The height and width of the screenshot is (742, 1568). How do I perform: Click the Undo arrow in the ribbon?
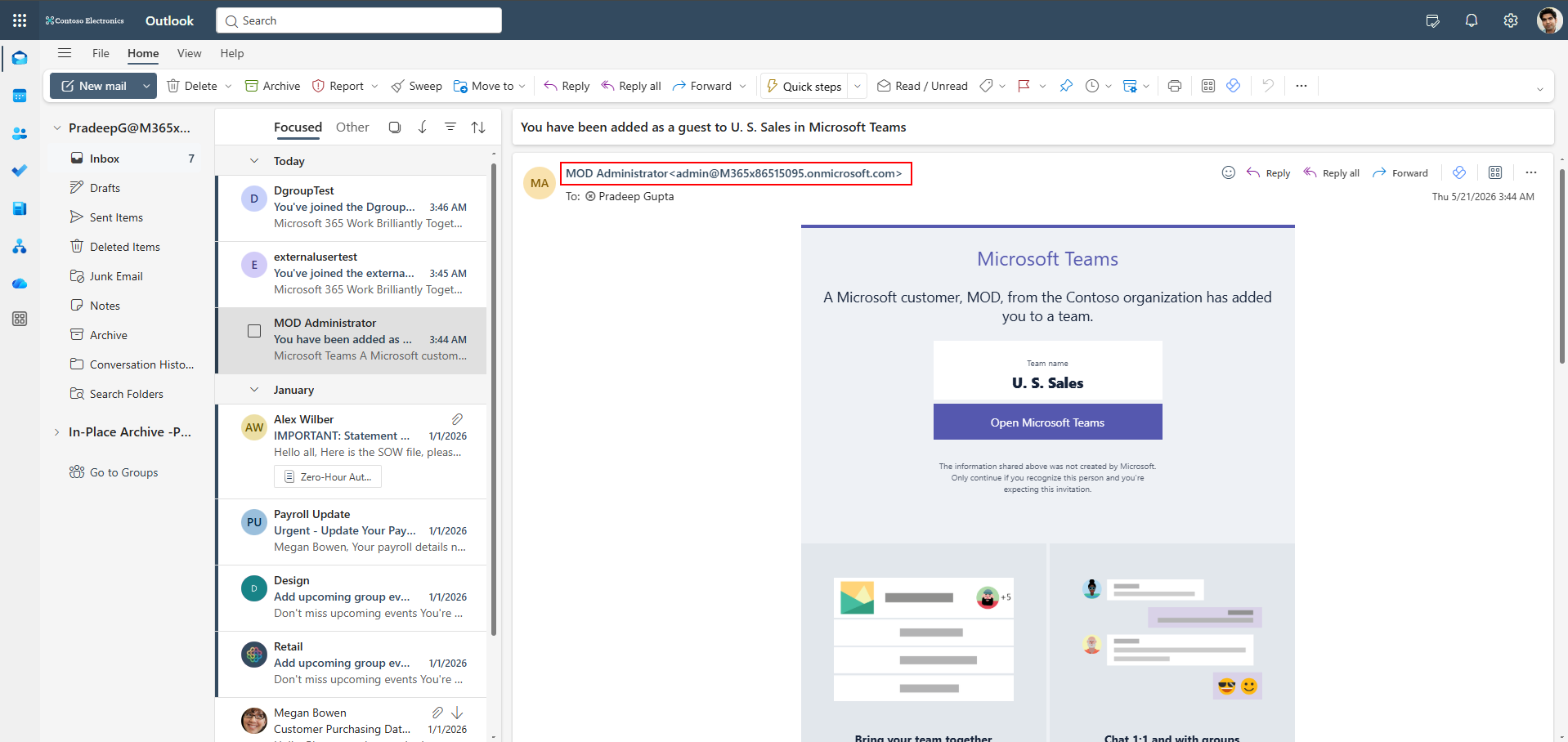tap(1268, 86)
